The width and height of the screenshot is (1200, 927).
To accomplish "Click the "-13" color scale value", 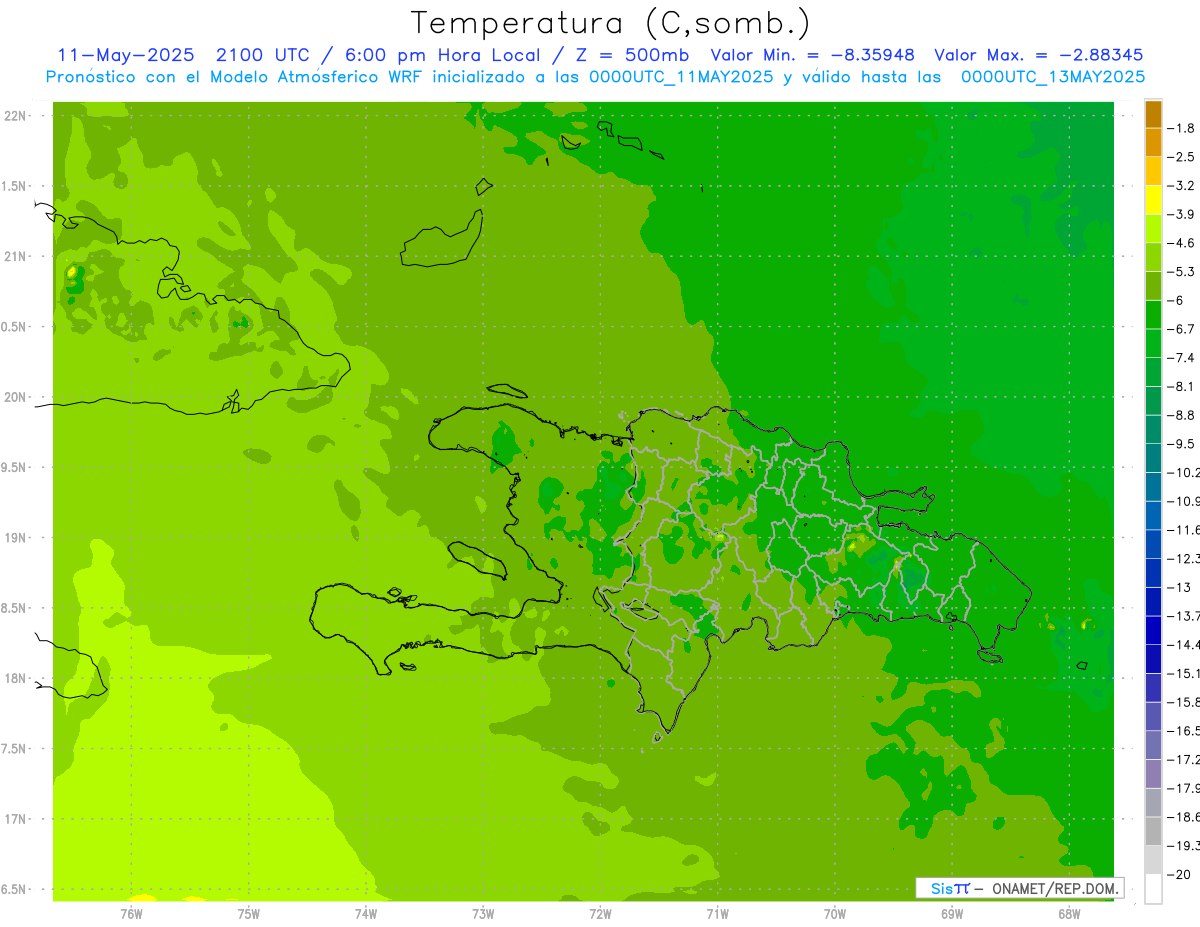I will [1181, 587].
